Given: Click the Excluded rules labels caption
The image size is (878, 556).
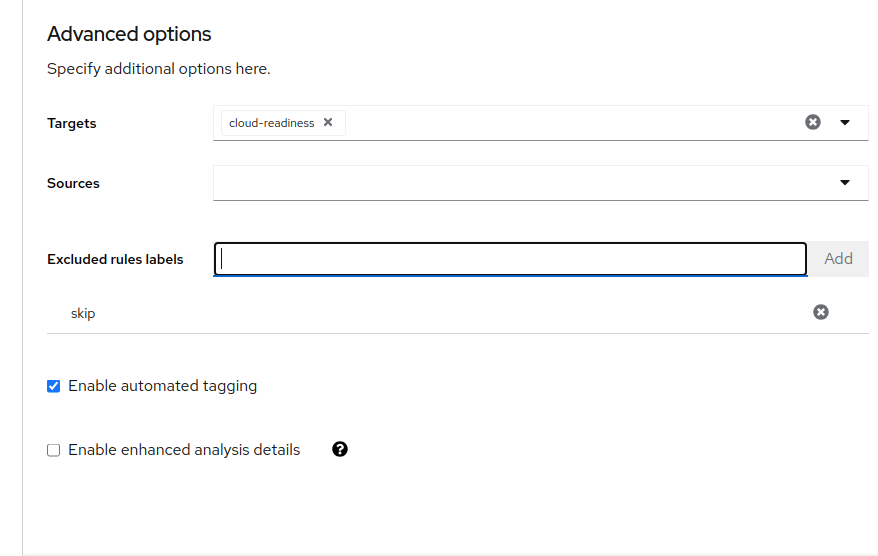Looking at the screenshot, I should click(x=115, y=259).
